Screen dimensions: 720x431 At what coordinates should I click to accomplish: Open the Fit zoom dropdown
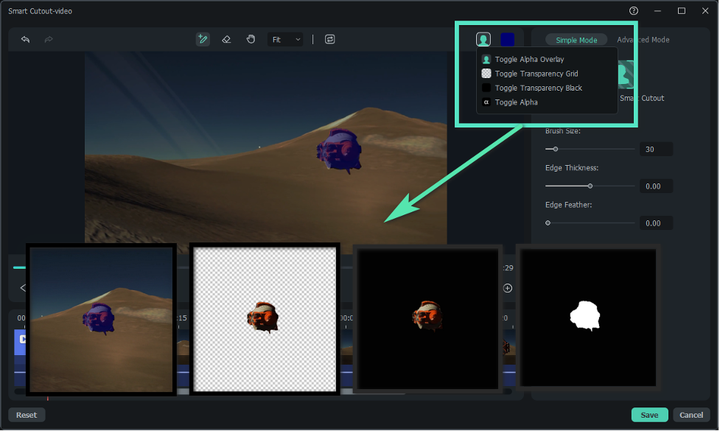(285, 40)
